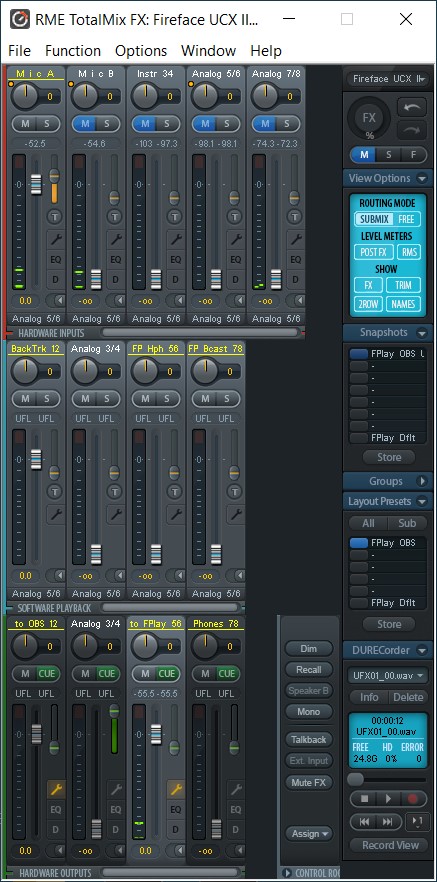The image size is (437, 882).
Task: Open the Function menu
Action: coord(73,51)
